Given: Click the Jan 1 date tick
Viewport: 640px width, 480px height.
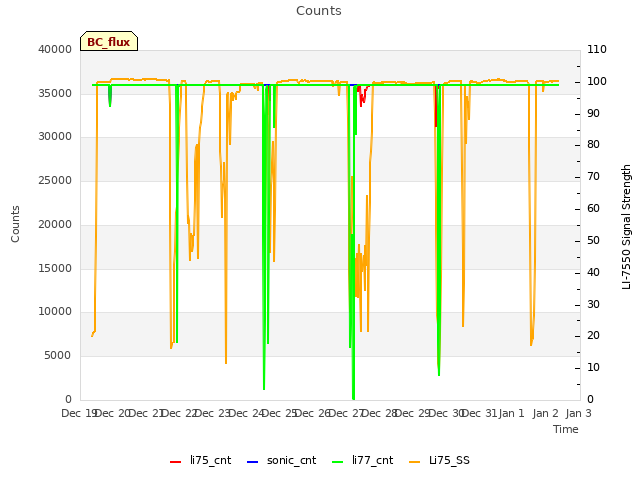Looking at the screenshot, I should point(511,413).
